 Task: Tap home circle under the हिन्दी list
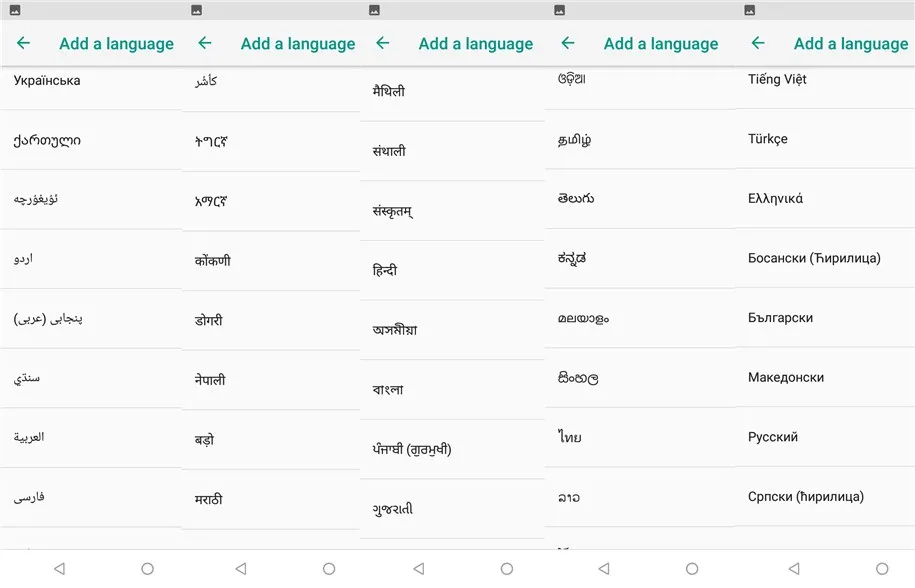tap(507, 568)
